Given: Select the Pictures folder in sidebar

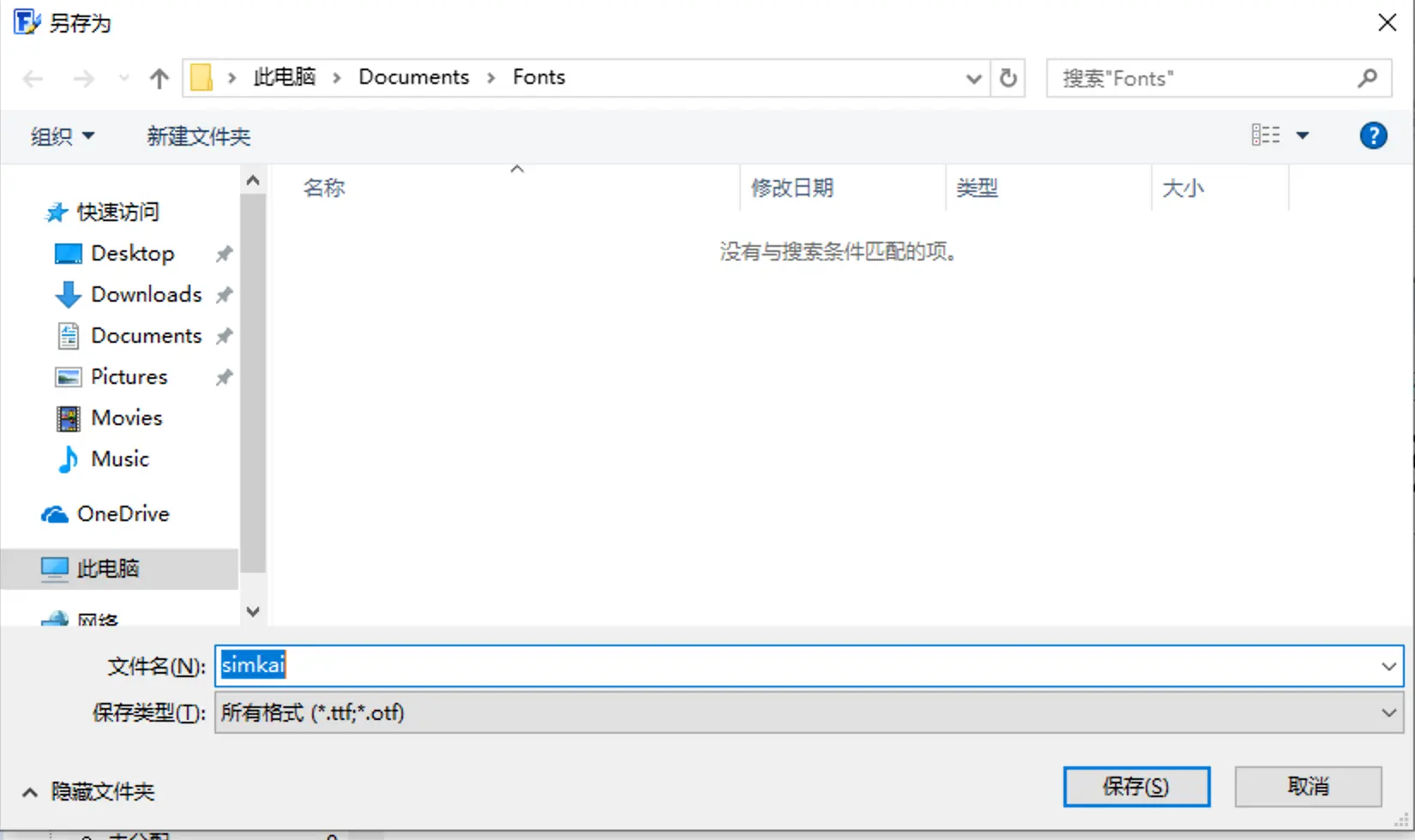Looking at the screenshot, I should [128, 376].
